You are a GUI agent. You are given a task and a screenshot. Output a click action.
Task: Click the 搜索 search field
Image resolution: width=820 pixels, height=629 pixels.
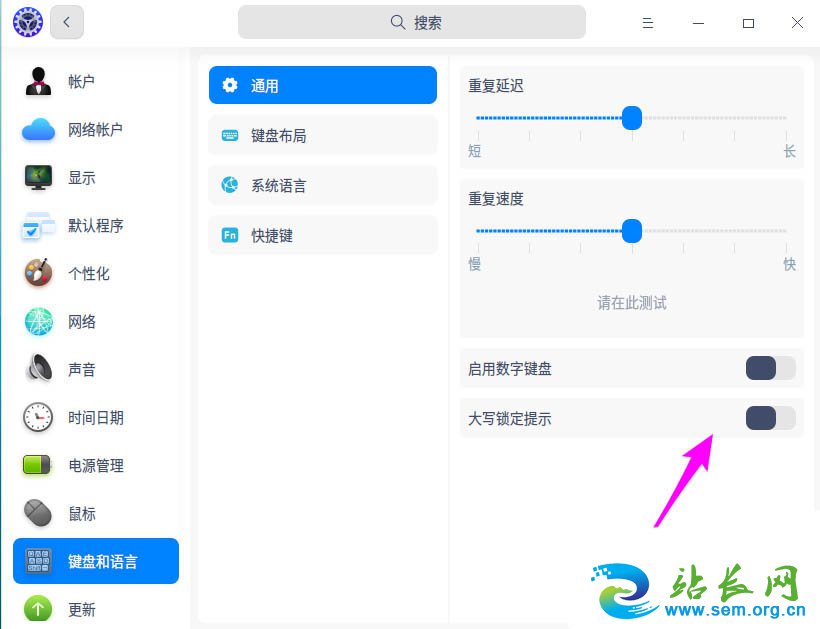click(411, 22)
